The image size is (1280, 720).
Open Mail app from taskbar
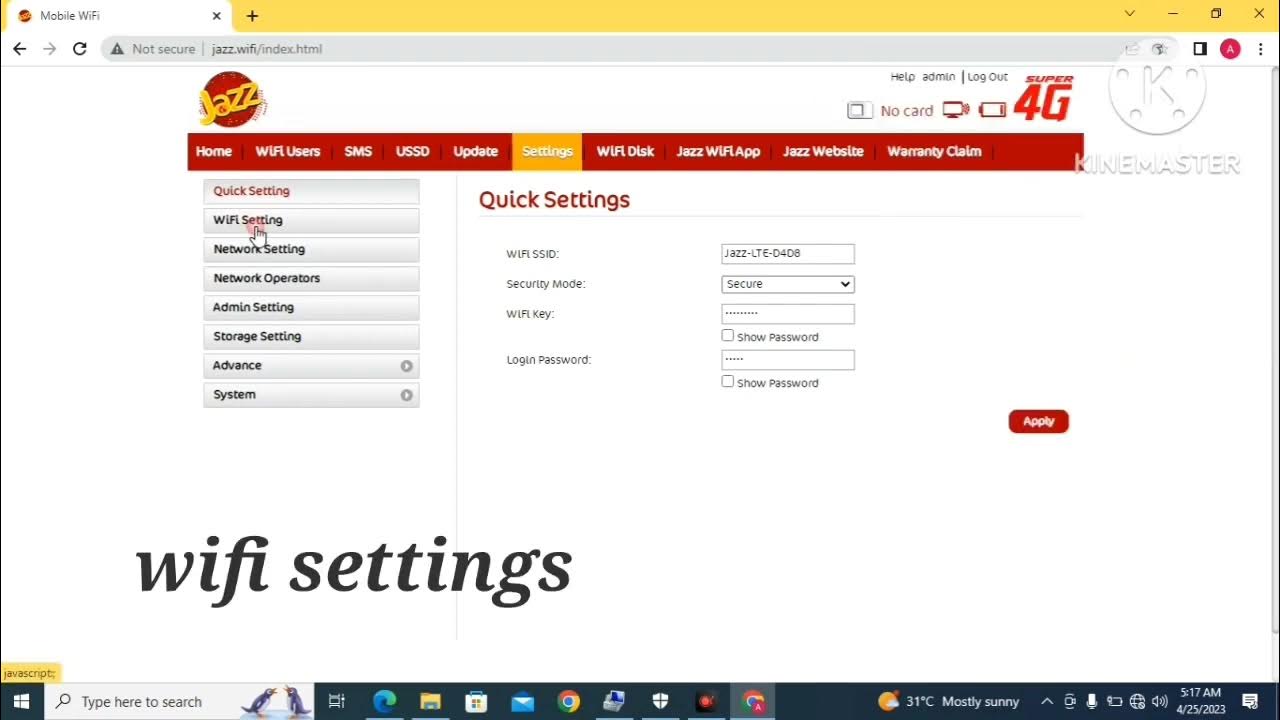(522, 701)
